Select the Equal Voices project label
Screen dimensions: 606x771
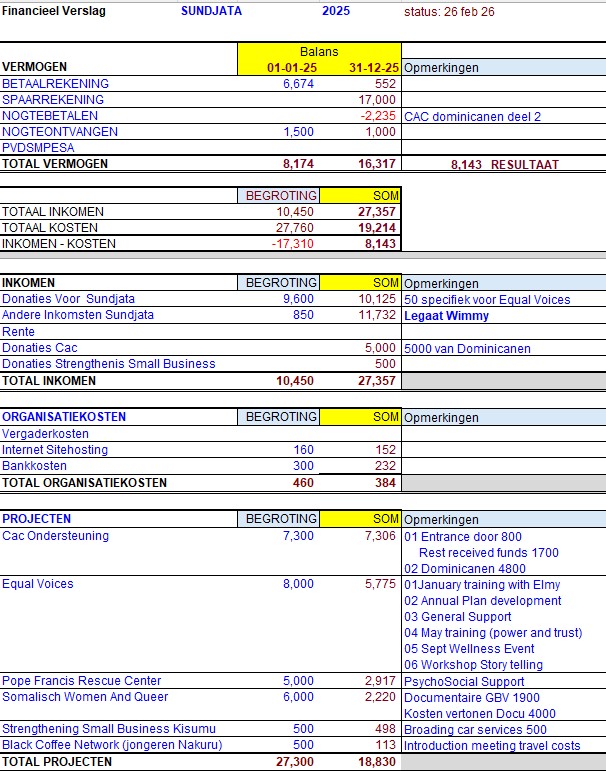38,584
